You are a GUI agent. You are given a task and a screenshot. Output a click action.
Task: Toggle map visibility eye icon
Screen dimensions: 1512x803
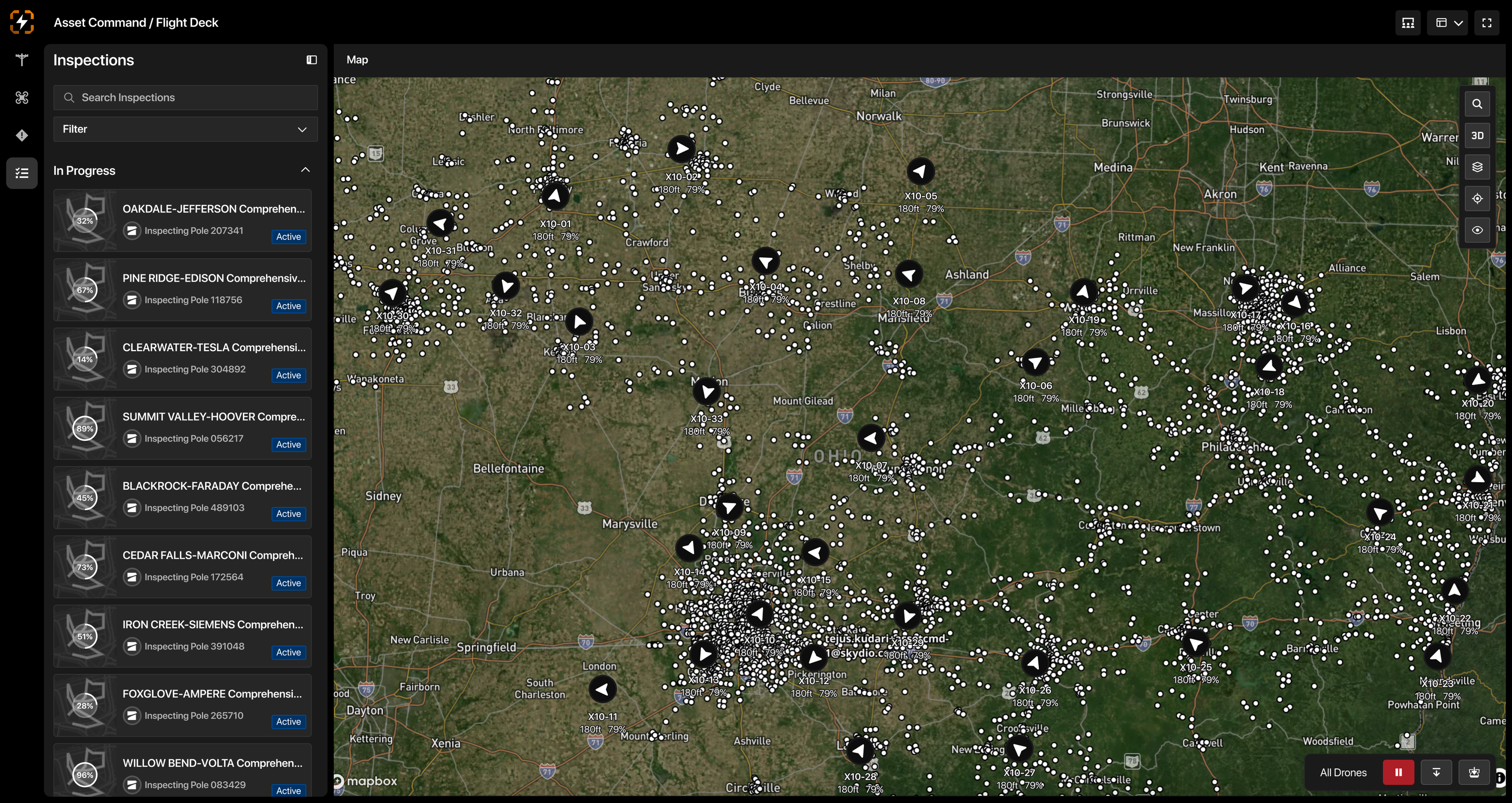tap(1477, 231)
